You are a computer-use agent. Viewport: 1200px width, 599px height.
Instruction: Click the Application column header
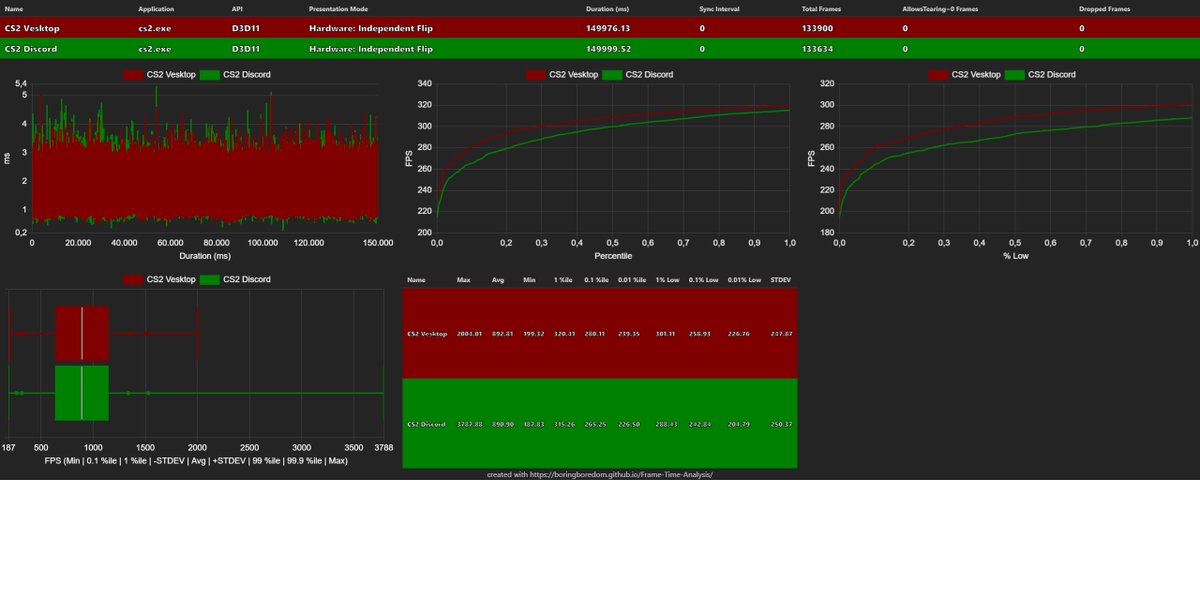click(x=156, y=9)
